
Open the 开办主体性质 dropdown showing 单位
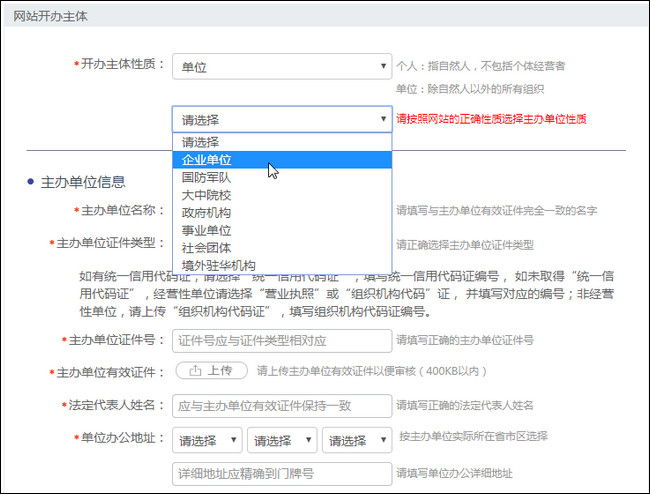282,66
